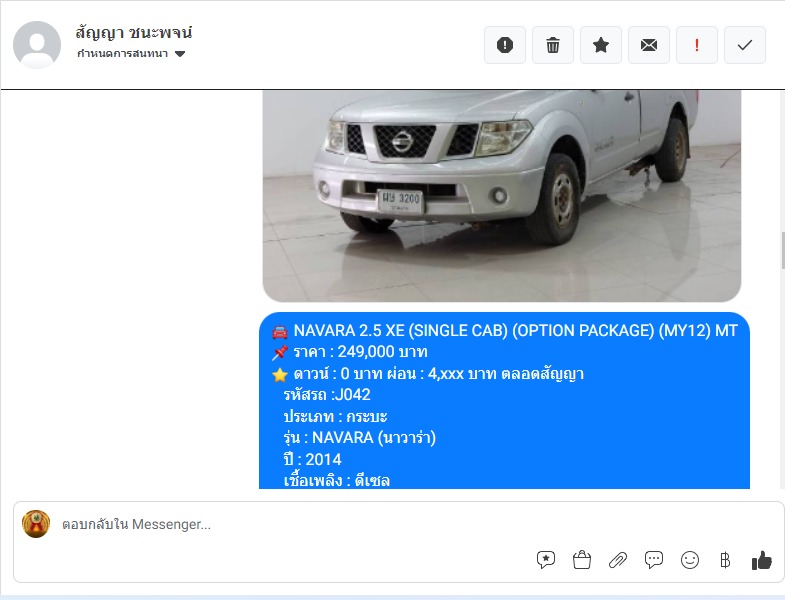Delete conversation using trash can icon
The width and height of the screenshot is (785, 600).
point(553,45)
